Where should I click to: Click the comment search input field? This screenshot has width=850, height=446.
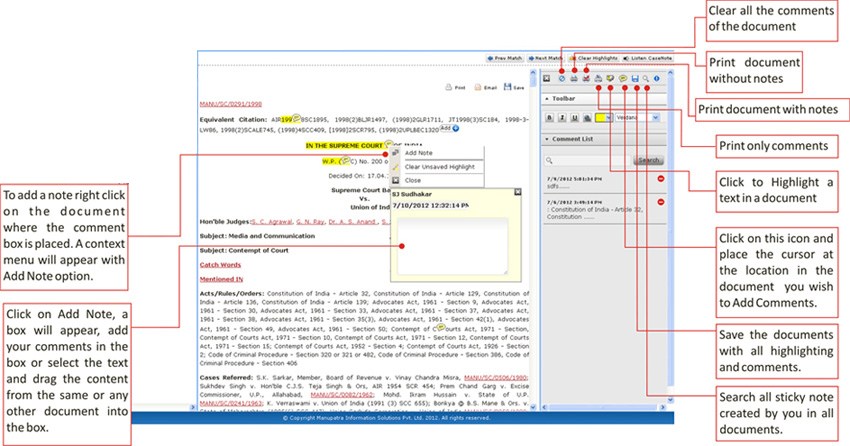(589, 160)
